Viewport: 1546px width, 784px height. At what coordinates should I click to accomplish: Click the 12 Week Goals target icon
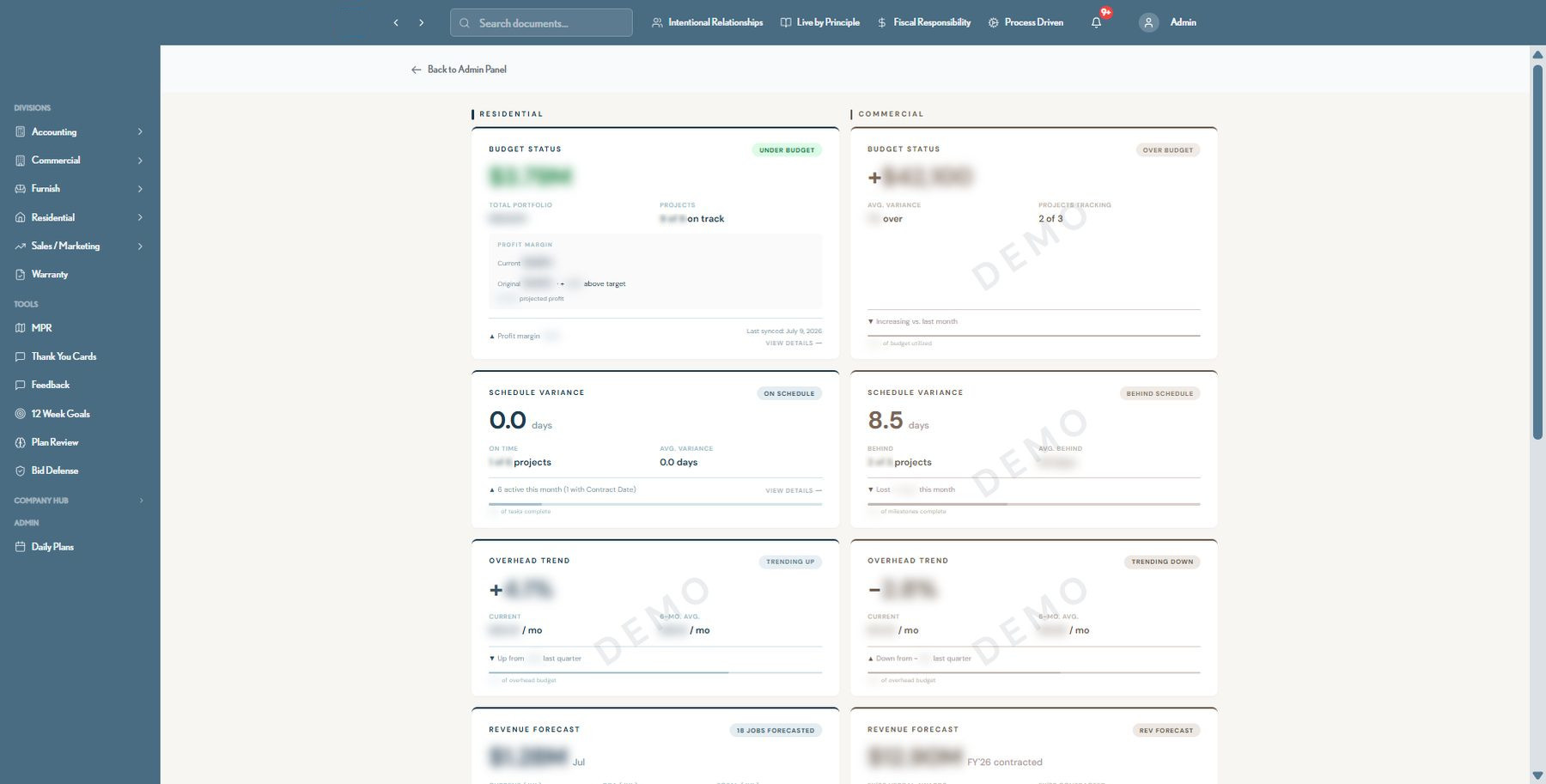pos(21,414)
